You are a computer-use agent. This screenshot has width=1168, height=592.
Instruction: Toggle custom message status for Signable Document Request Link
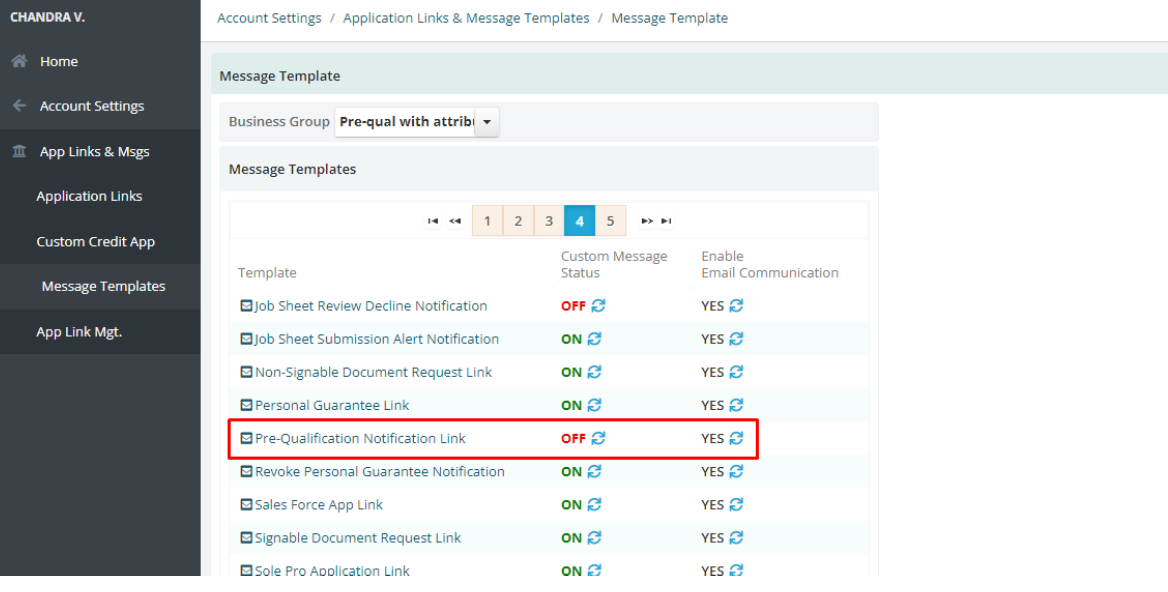(x=594, y=538)
